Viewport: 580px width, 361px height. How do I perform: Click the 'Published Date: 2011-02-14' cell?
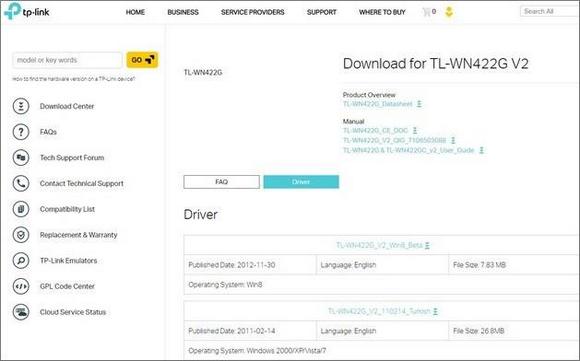pos(250,331)
